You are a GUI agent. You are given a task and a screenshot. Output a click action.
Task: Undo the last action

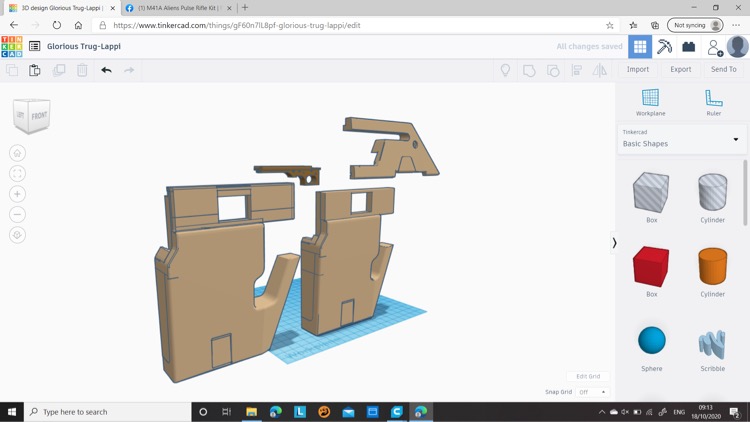tap(106, 70)
